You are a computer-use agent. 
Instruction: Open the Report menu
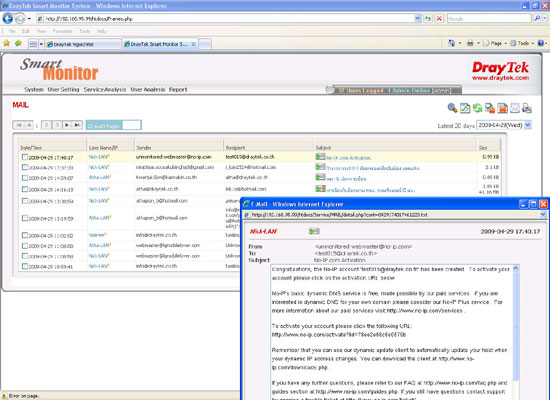(178, 89)
